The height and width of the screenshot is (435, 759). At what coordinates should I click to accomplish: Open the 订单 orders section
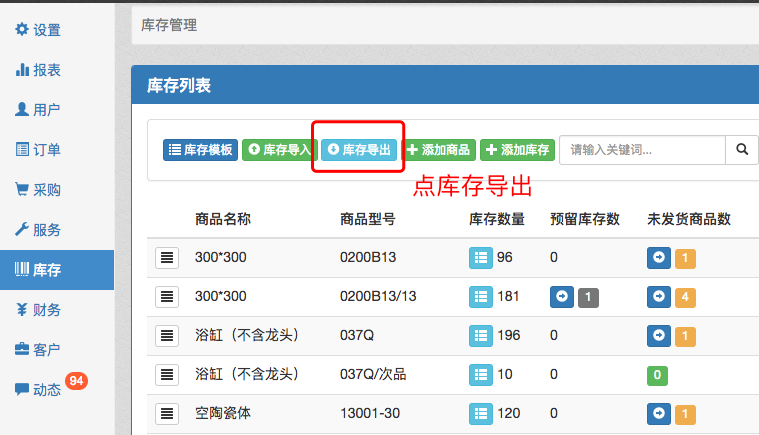point(38,150)
